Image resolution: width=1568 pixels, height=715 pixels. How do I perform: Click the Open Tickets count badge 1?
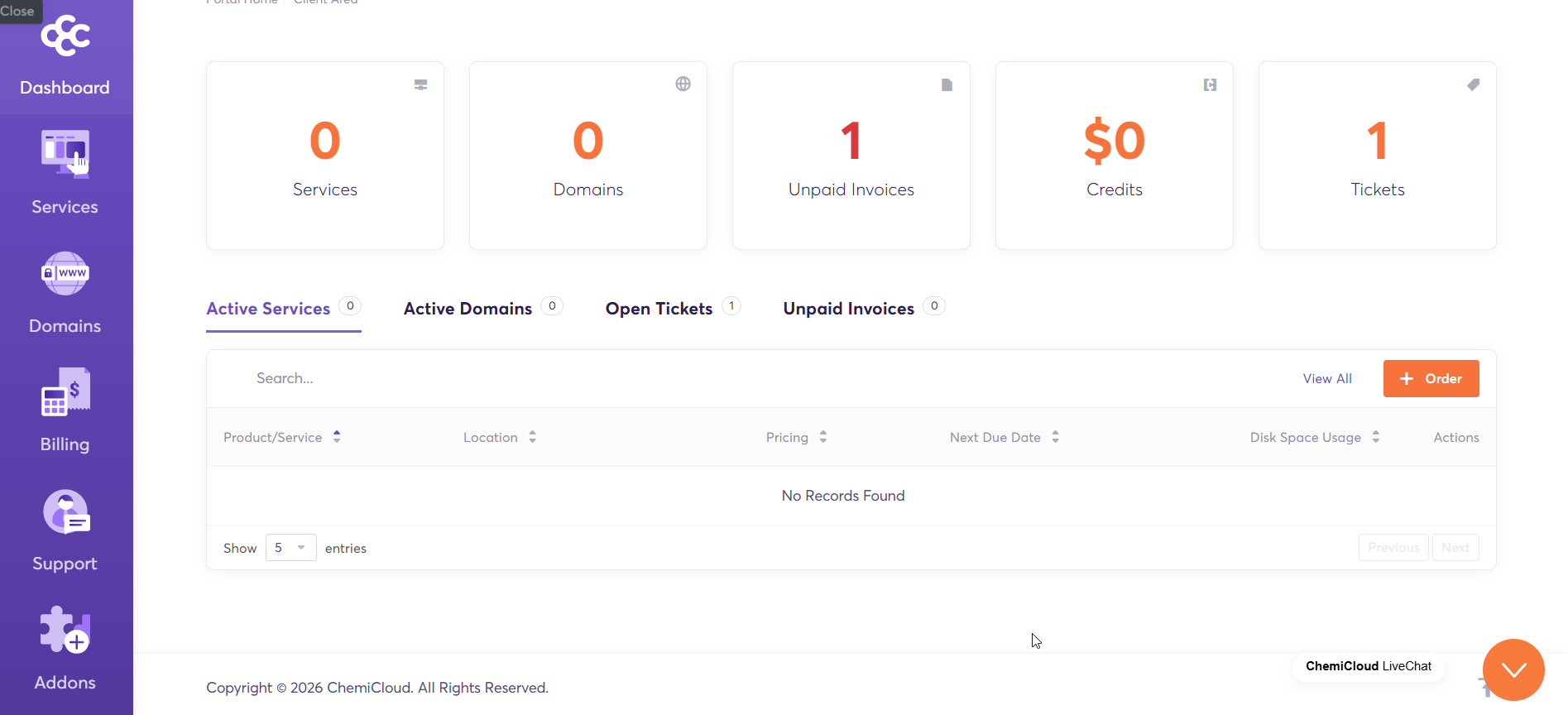coord(731,306)
